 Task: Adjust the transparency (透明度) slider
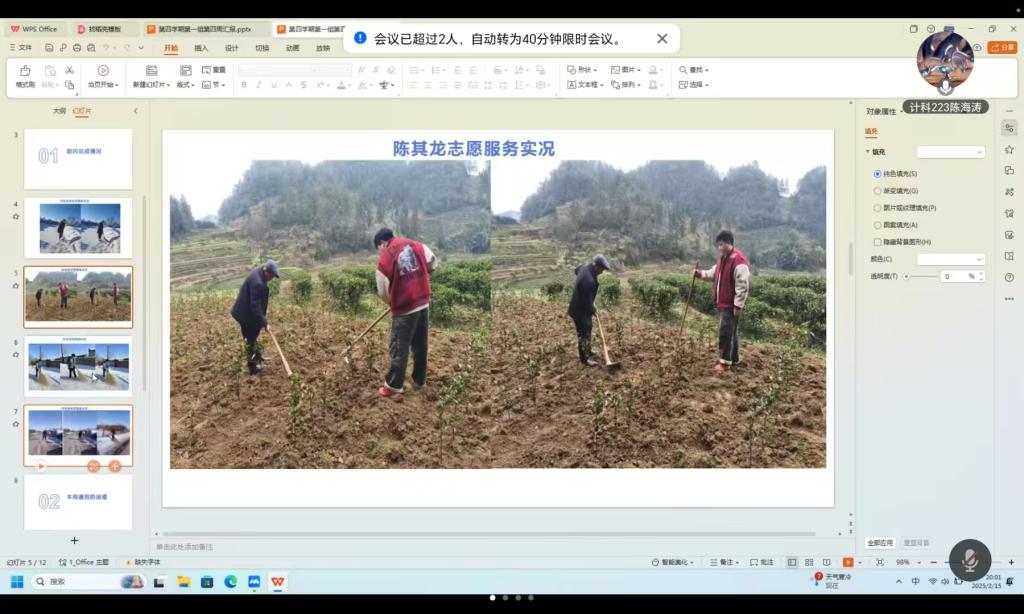pyautogui.click(x=906, y=276)
